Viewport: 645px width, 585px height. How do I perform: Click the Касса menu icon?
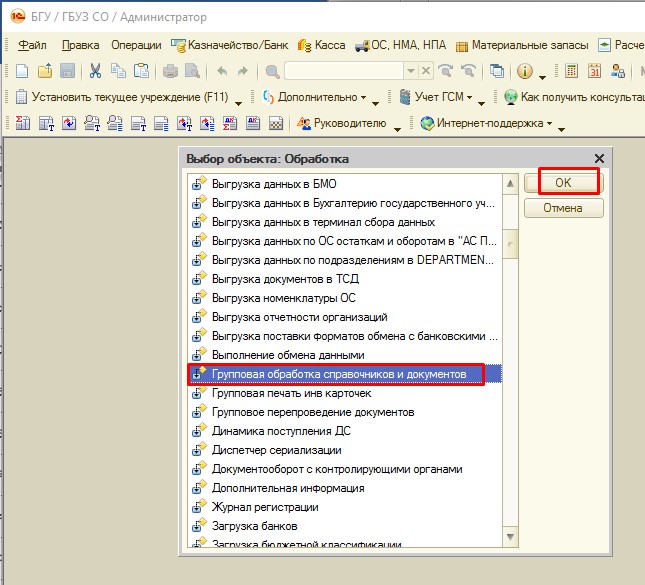(x=306, y=45)
